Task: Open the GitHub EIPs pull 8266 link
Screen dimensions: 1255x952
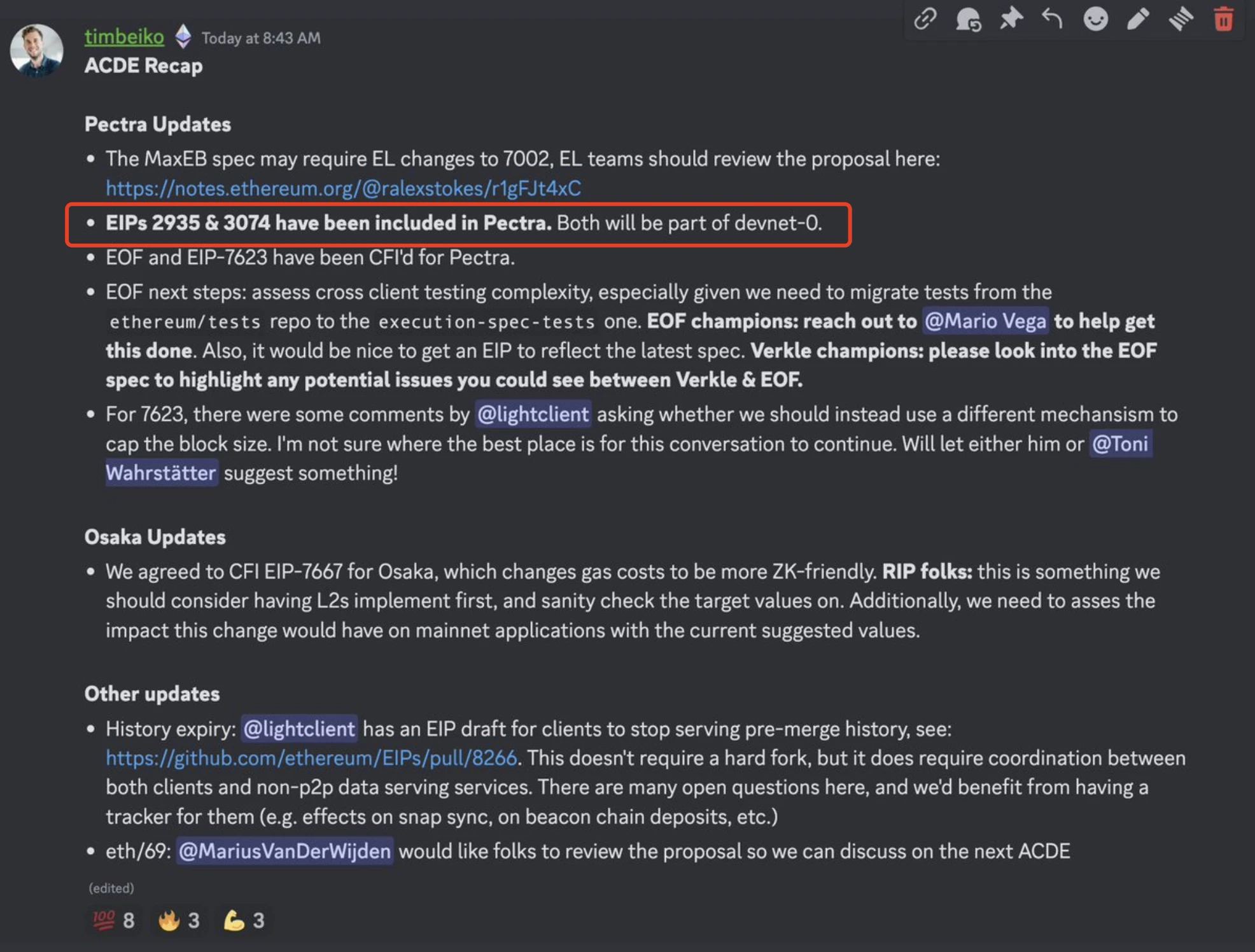Action: pos(311,758)
